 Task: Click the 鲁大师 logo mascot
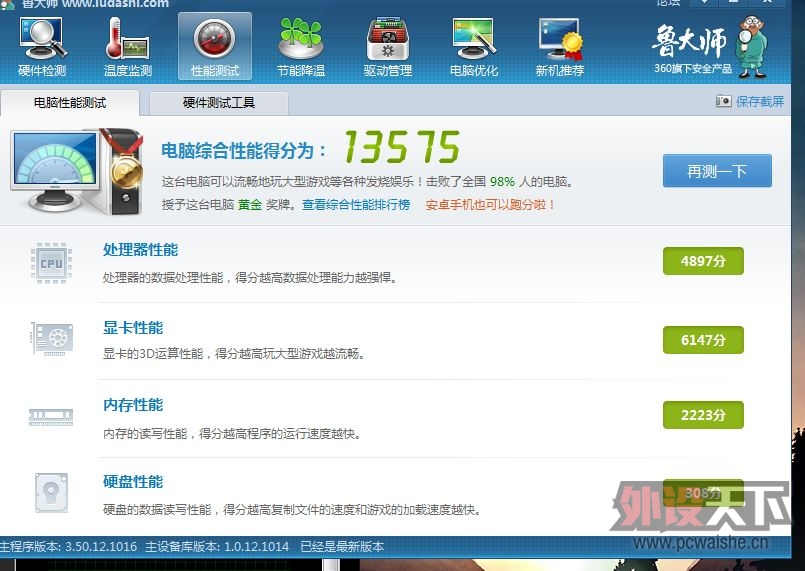752,47
